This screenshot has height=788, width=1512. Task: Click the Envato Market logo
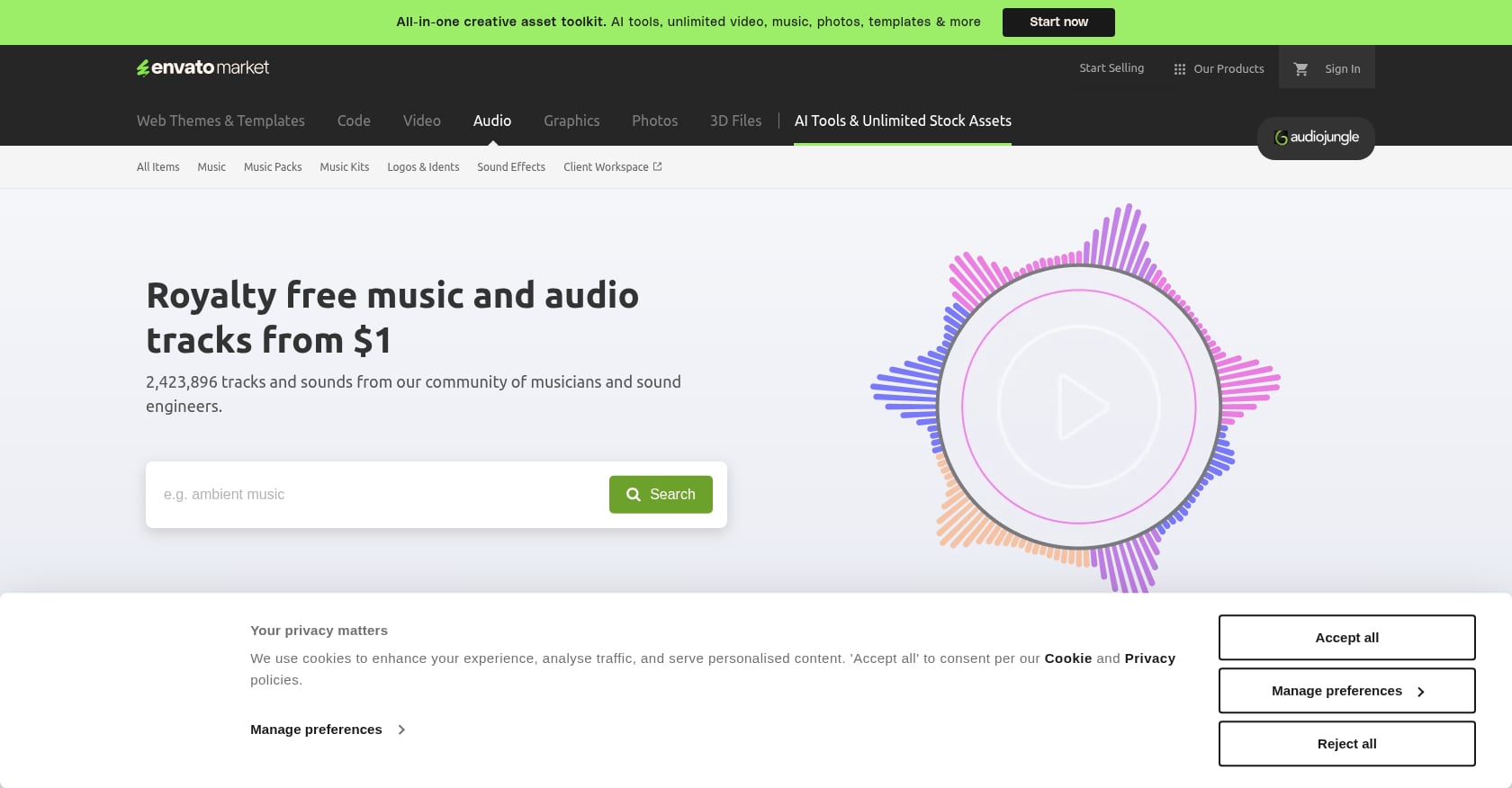click(202, 67)
